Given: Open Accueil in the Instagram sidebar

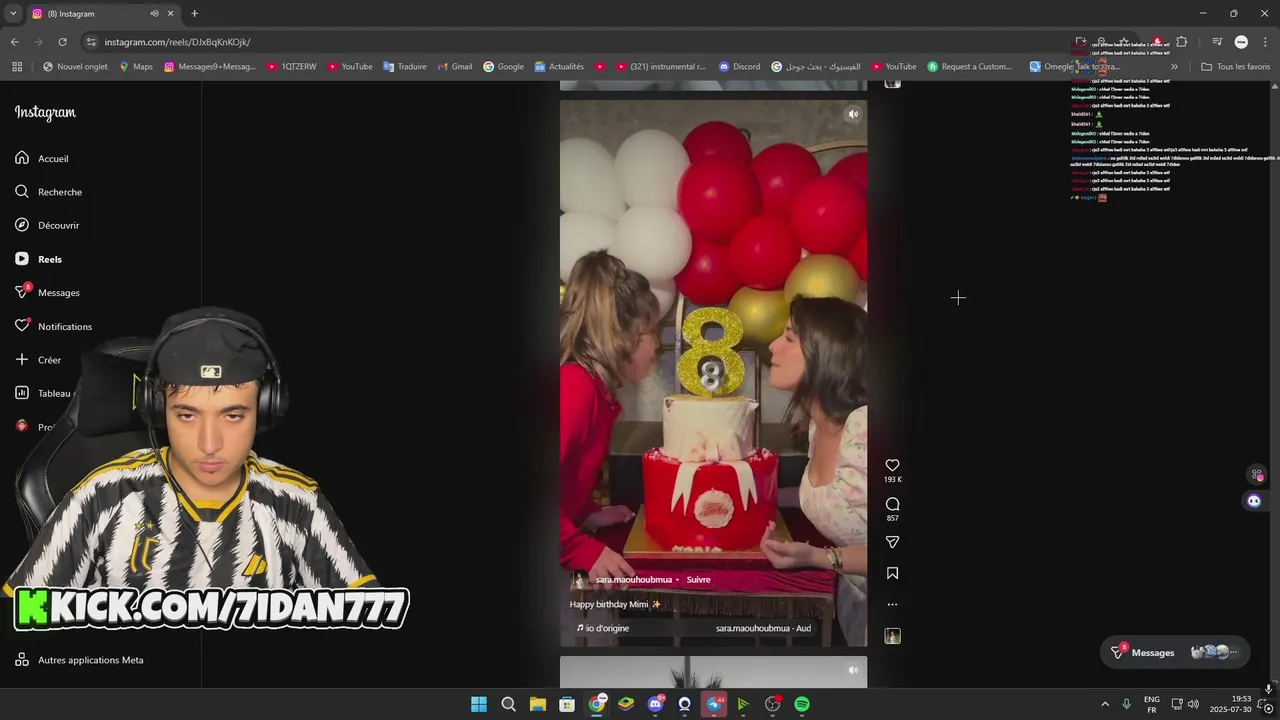Looking at the screenshot, I should (42, 158).
